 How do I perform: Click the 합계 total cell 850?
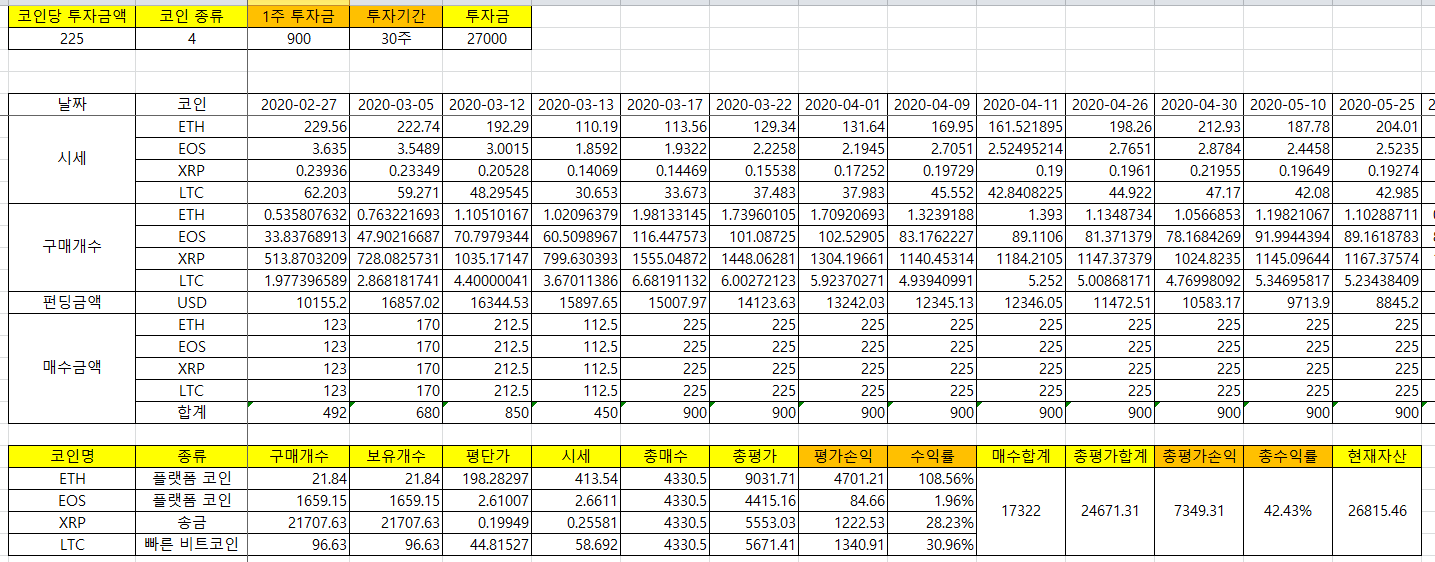[x=487, y=412]
